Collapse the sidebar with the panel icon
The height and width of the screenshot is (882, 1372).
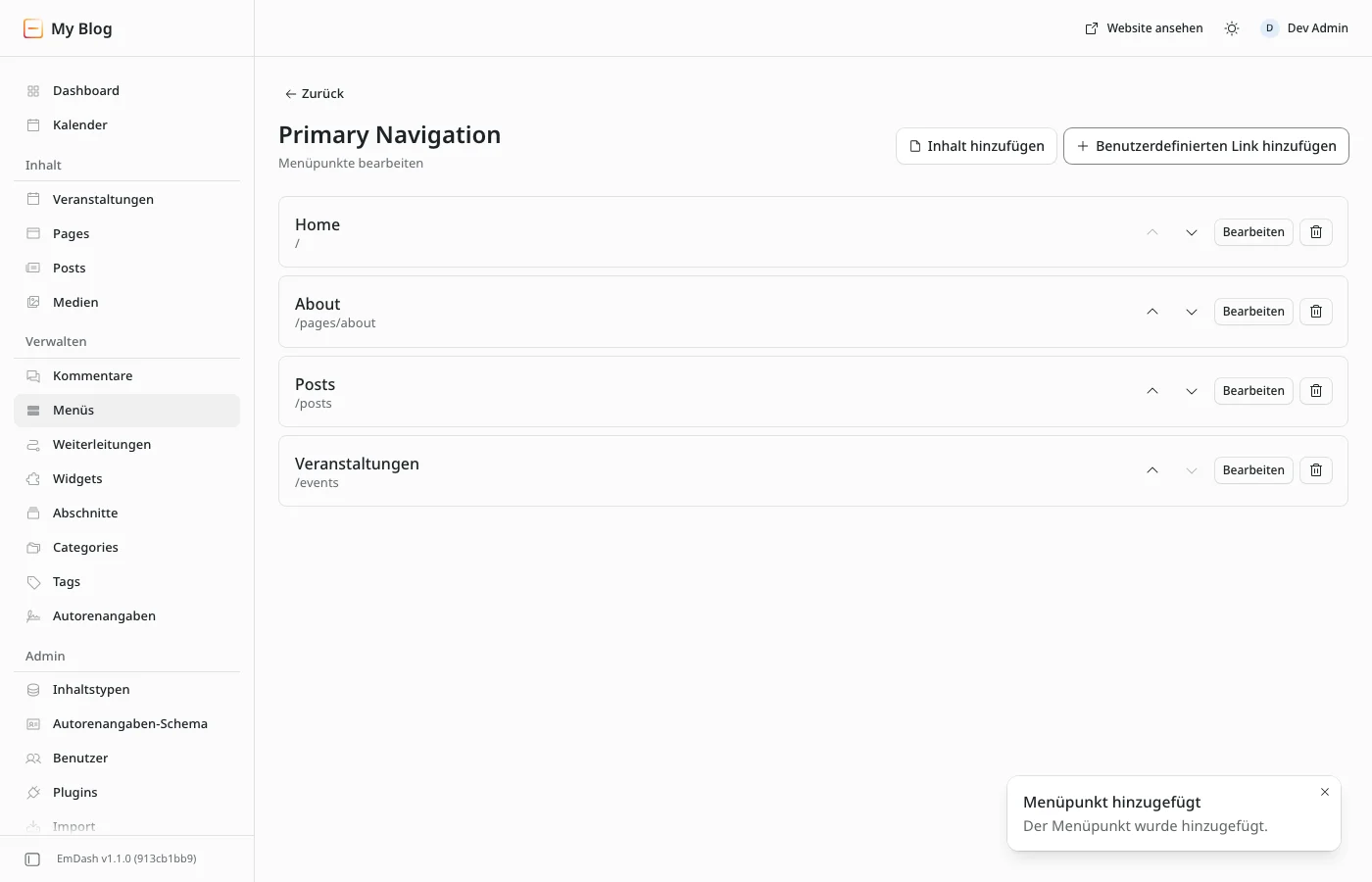click(32, 859)
